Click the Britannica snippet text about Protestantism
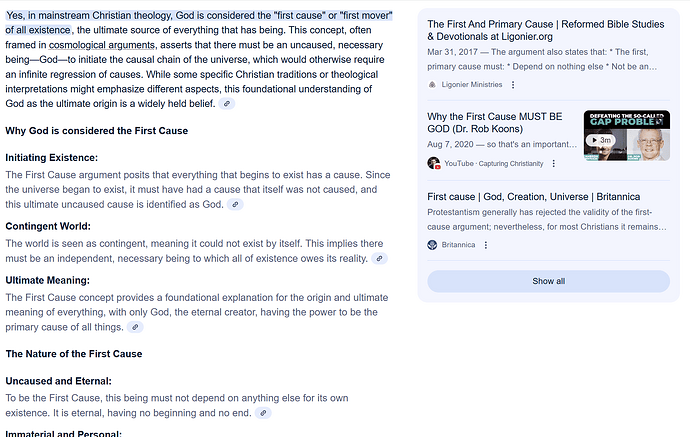Viewport: 690px width, 437px height. coord(547,220)
